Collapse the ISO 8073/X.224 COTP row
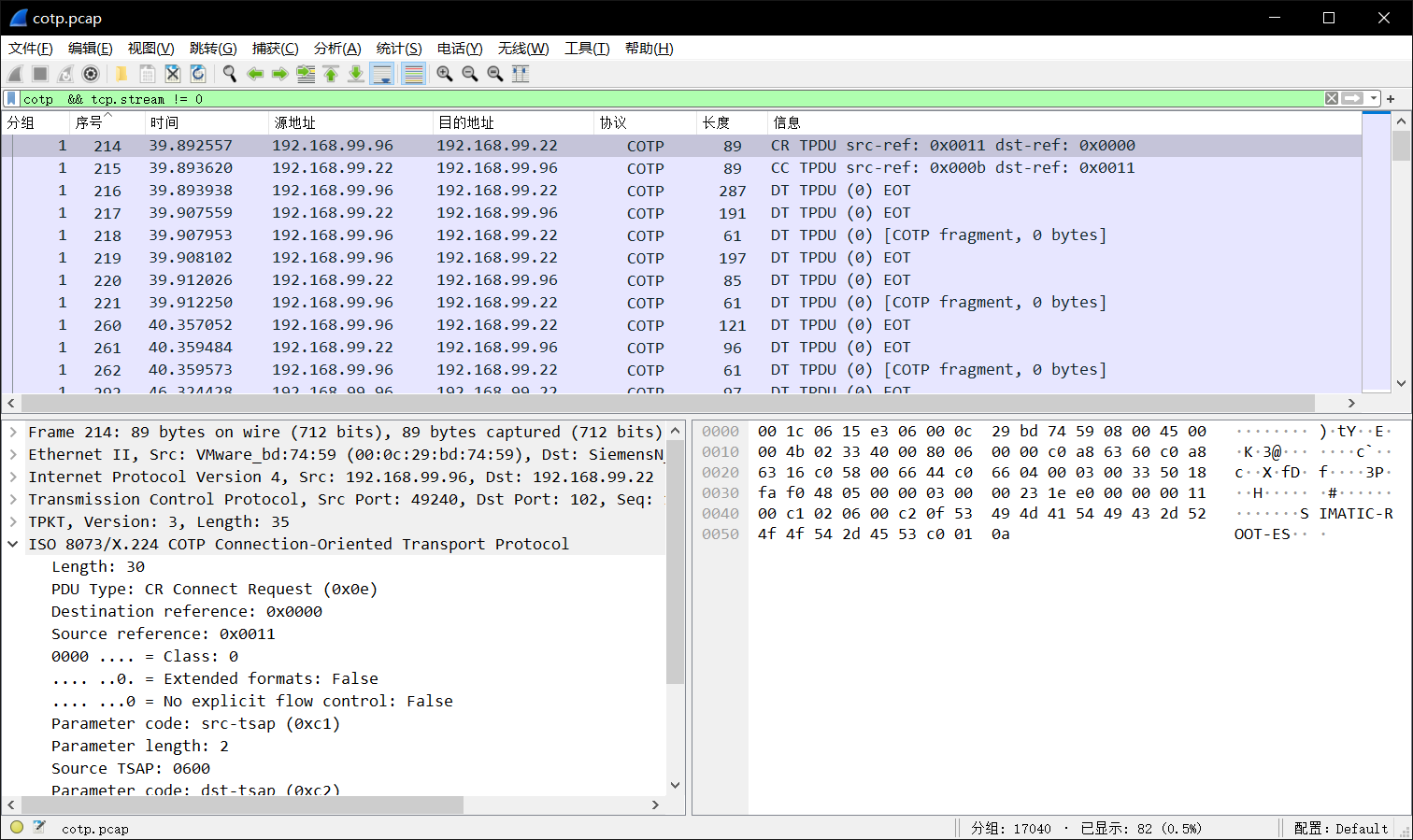This screenshot has width=1413, height=840. click(x=13, y=544)
